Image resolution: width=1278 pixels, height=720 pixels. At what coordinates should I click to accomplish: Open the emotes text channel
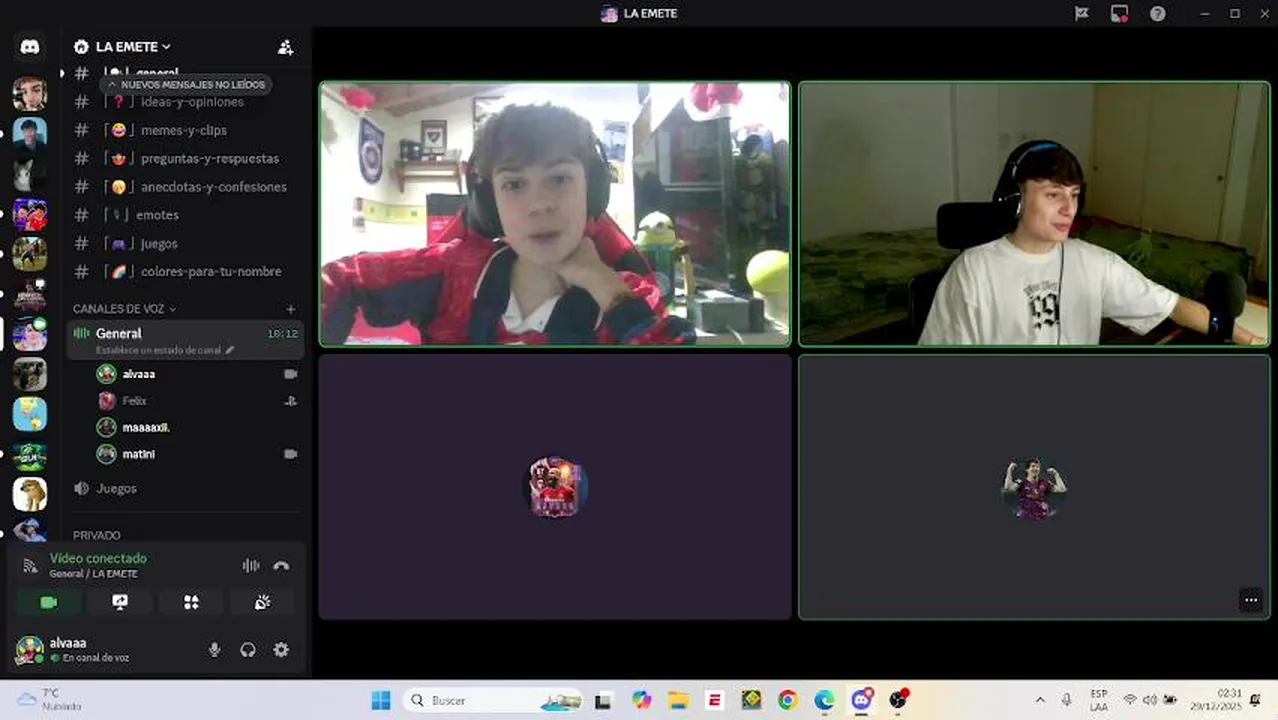(186, 215)
